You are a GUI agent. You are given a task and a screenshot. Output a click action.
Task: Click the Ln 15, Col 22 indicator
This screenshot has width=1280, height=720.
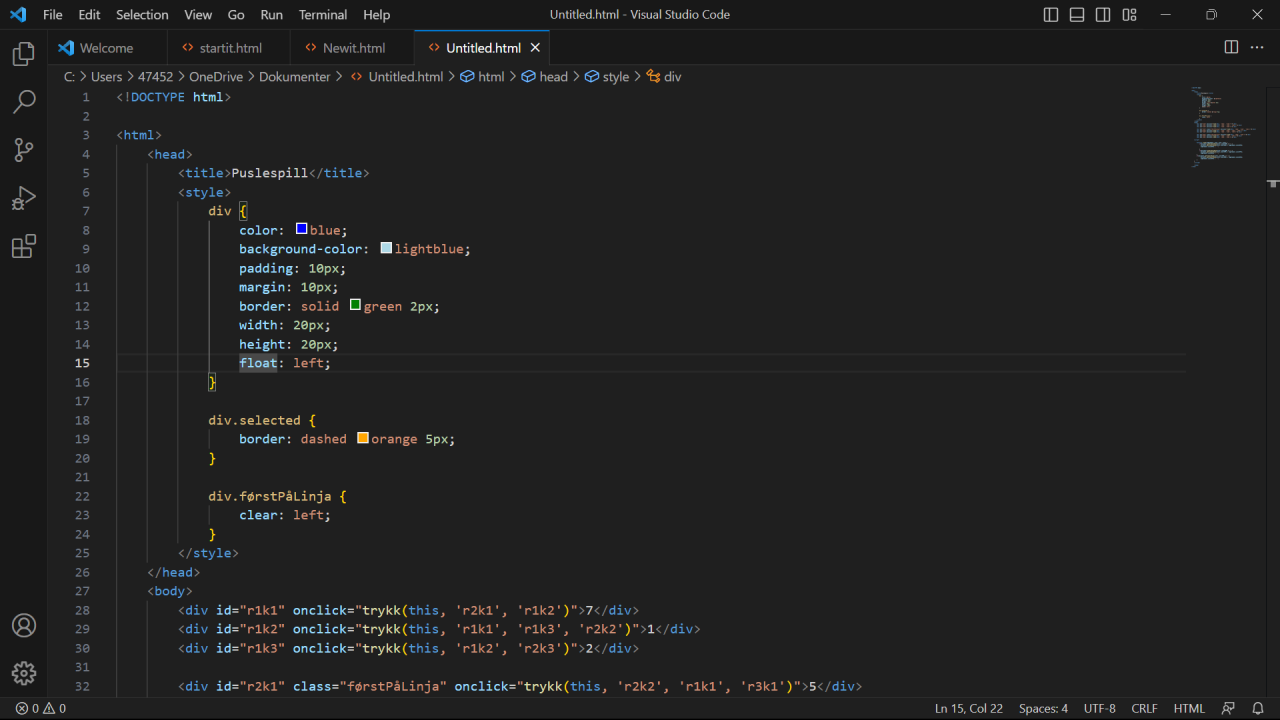968,708
